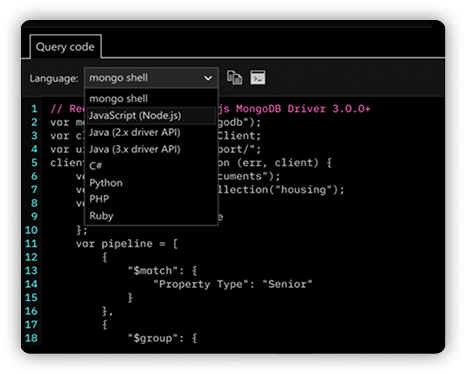The width and height of the screenshot is (466, 374).
Task: Choose JavaScript (Node.js) in the list
Action: (151, 116)
